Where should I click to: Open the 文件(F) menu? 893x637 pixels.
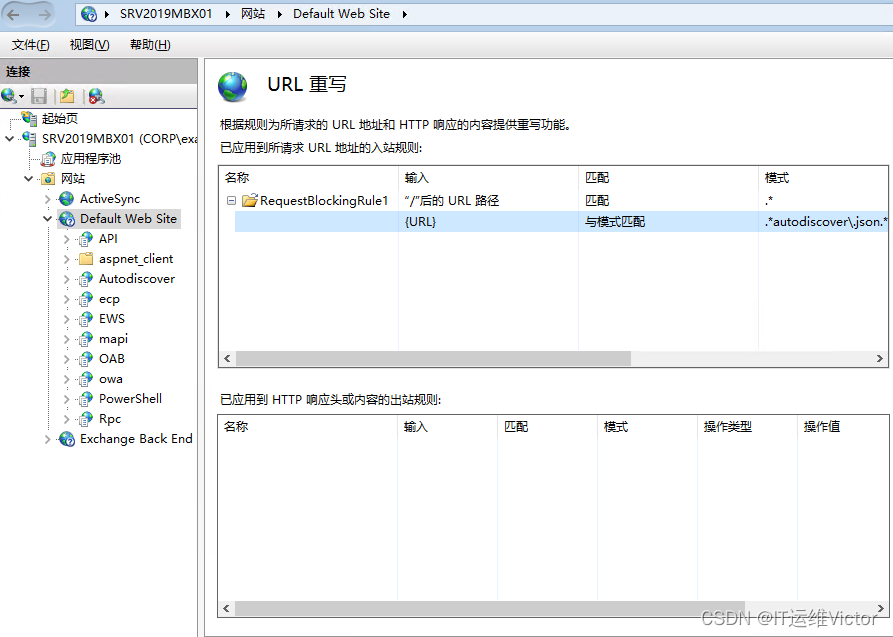(30, 44)
